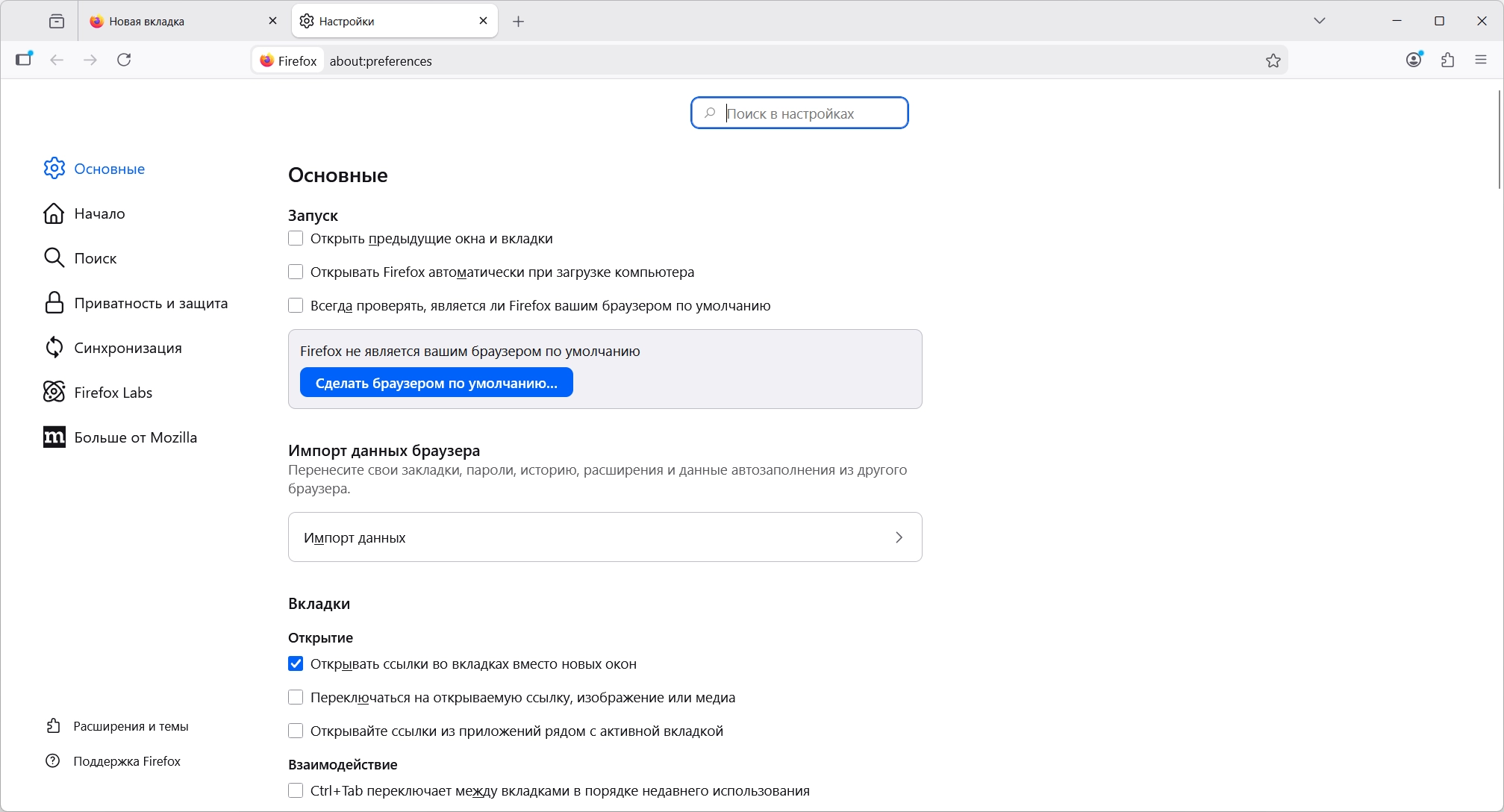Enable 'Открыть предыдущие окна и вкладки' checkbox
The width and height of the screenshot is (1504, 812).
296,239
